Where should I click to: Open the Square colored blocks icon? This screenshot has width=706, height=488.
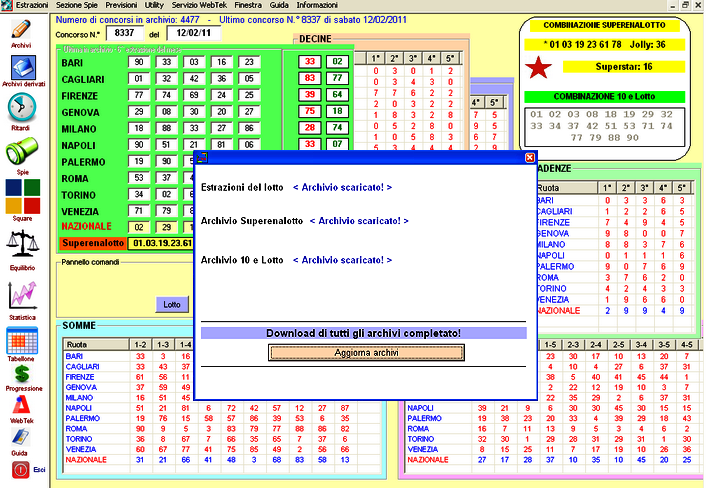pyautogui.click(x=23, y=196)
